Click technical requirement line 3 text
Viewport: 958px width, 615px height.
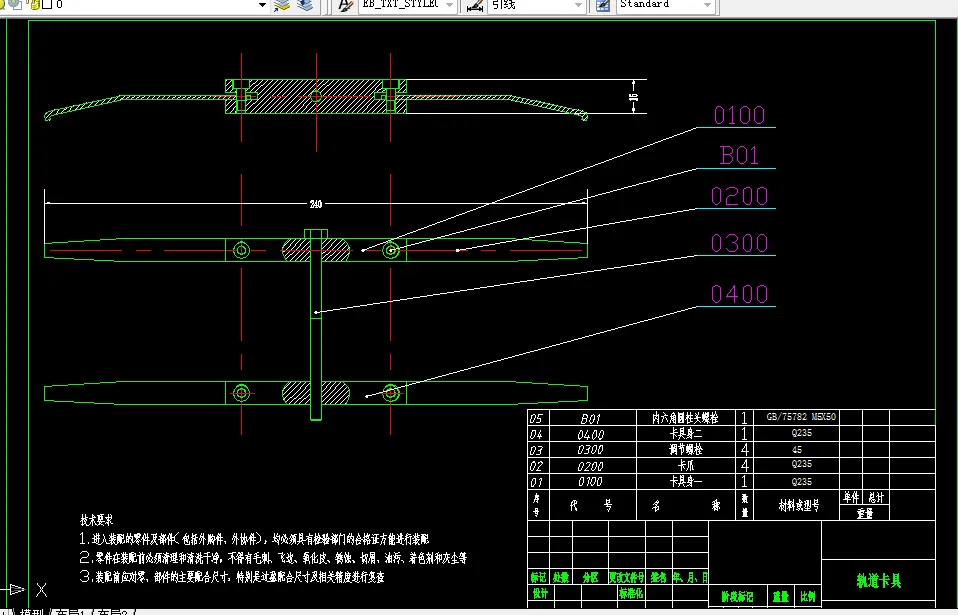pyautogui.click(x=232, y=577)
